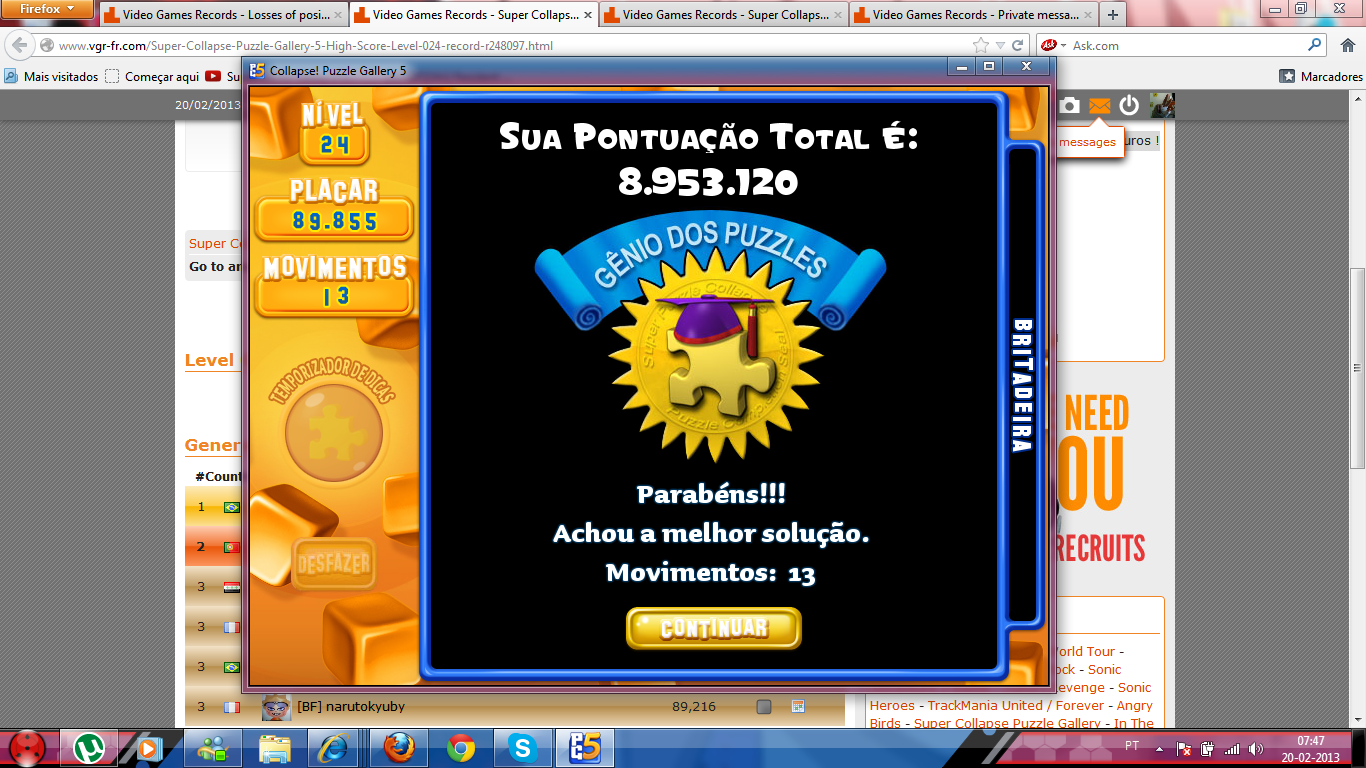
Task: Open Skype from the taskbar
Action: pos(521,747)
